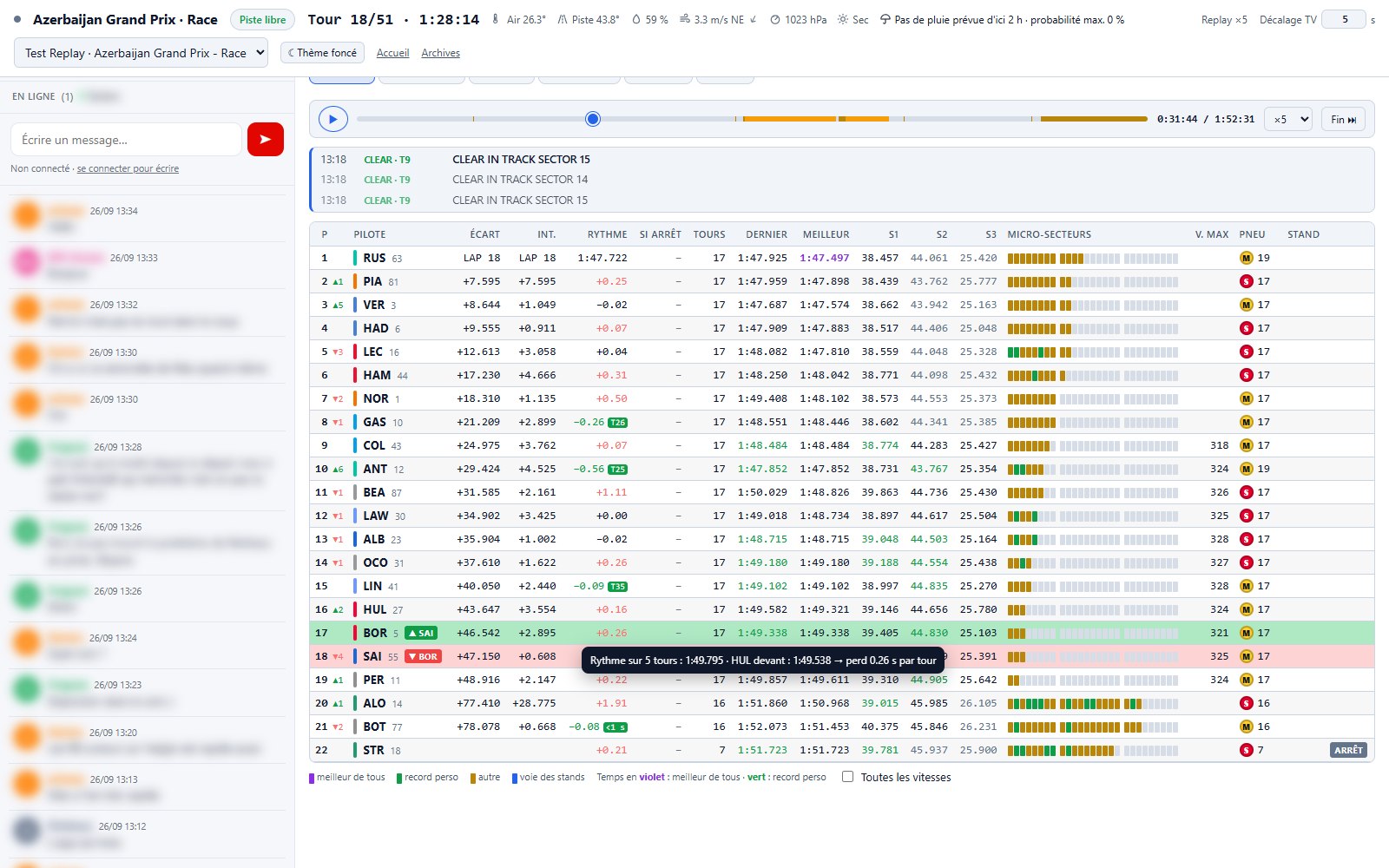This screenshot has width=1389, height=868.
Task: Click the green SAI badge in BOR row
Action: tap(421, 633)
